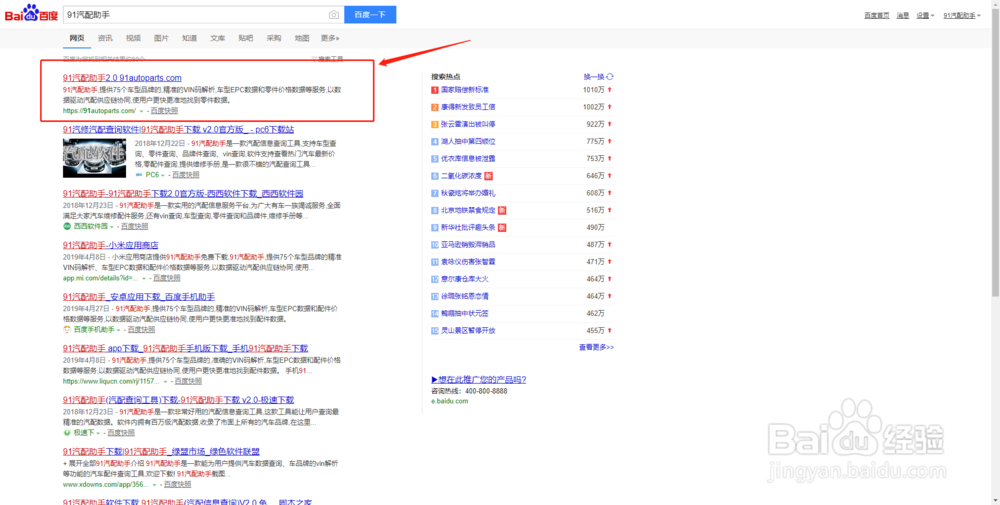Image resolution: width=1000 pixels, height=505 pixels.
Task: Open 百度快照 for the 91autoparts.com result
Action: [x=165, y=111]
